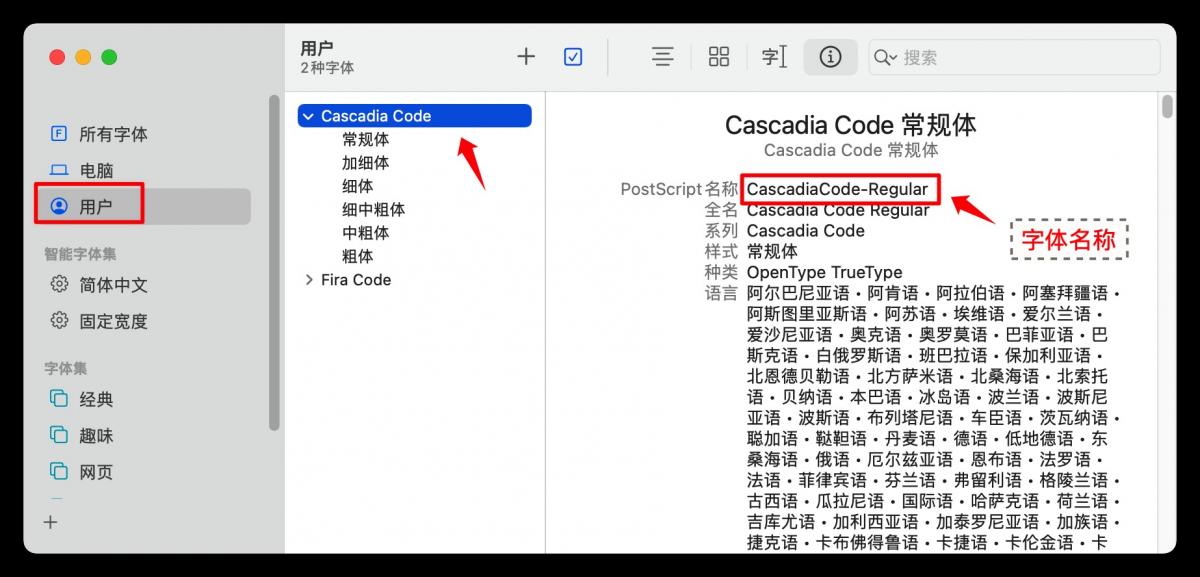The width and height of the screenshot is (1200, 577).
Task: Click the collection icon beside 网页
Action: (59, 472)
